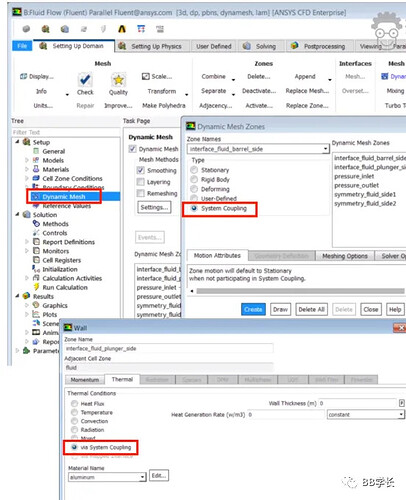The height and width of the screenshot is (500, 406).
Task: Click the Cell Registers icon
Action: coord(36,259)
